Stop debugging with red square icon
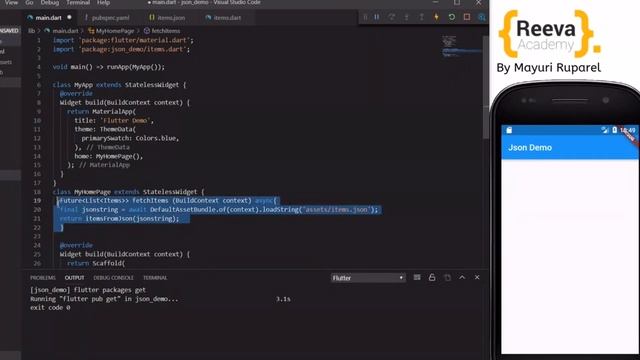640x360 pixels. (467, 17)
